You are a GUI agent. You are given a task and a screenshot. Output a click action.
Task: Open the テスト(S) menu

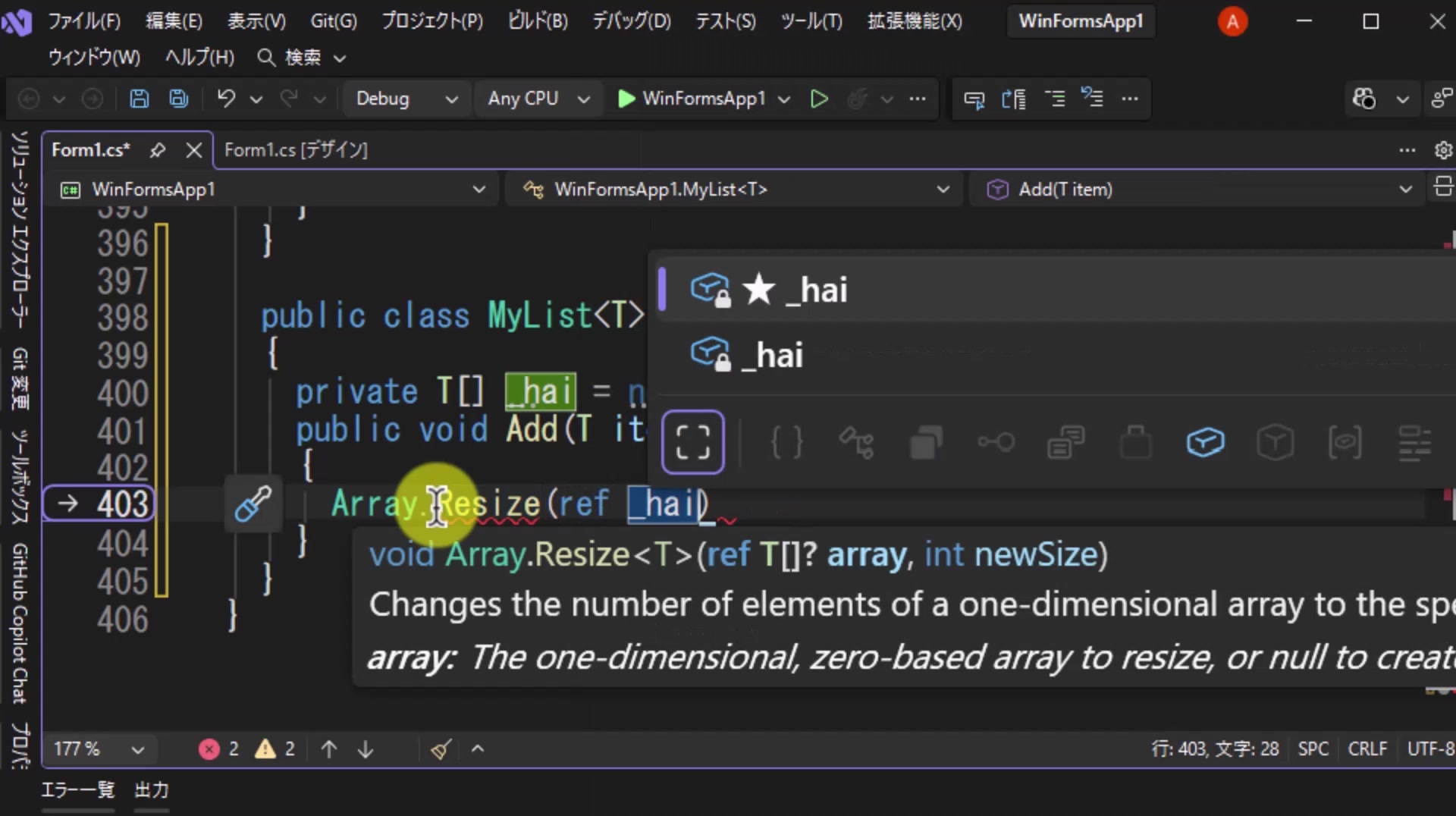pos(726,21)
